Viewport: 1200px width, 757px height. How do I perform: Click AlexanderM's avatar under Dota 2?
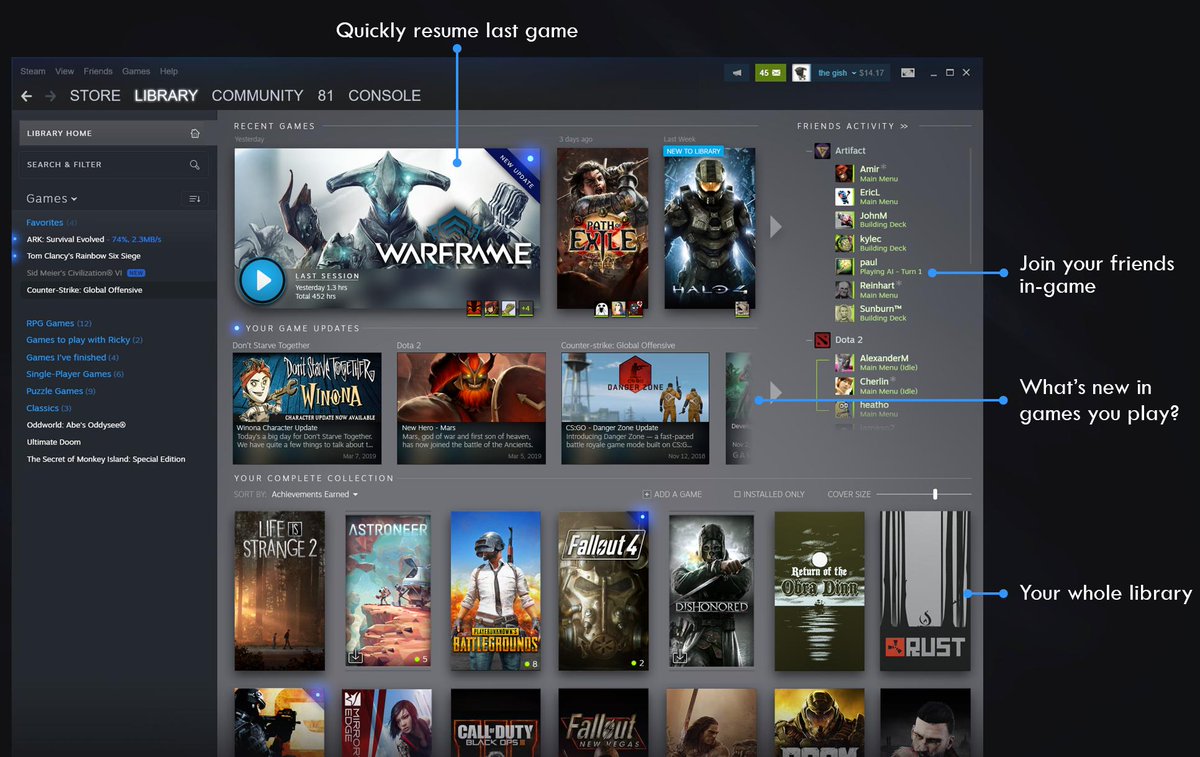click(845, 362)
